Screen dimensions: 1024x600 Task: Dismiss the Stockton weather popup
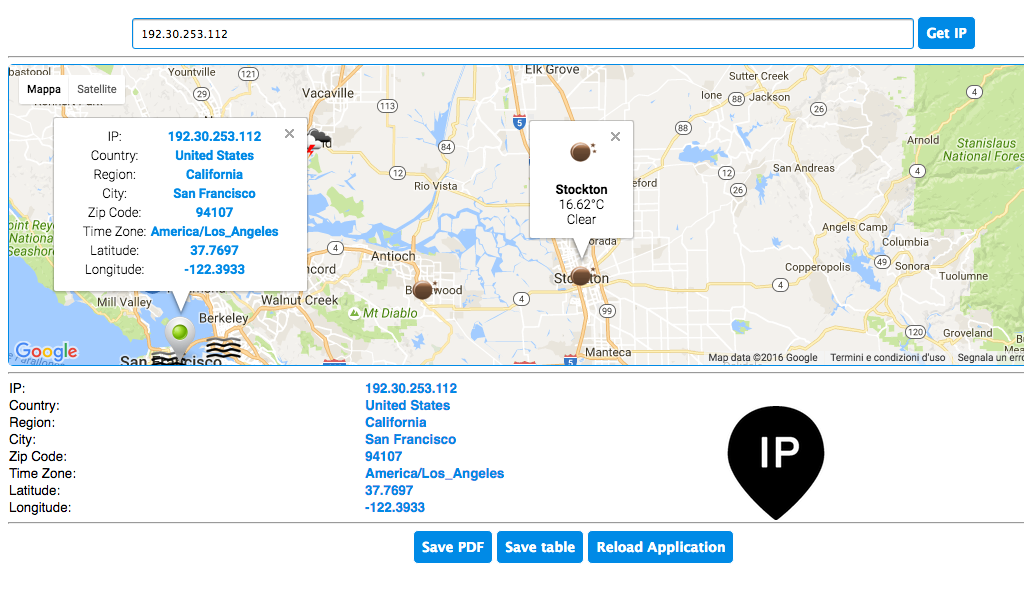click(x=615, y=136)
